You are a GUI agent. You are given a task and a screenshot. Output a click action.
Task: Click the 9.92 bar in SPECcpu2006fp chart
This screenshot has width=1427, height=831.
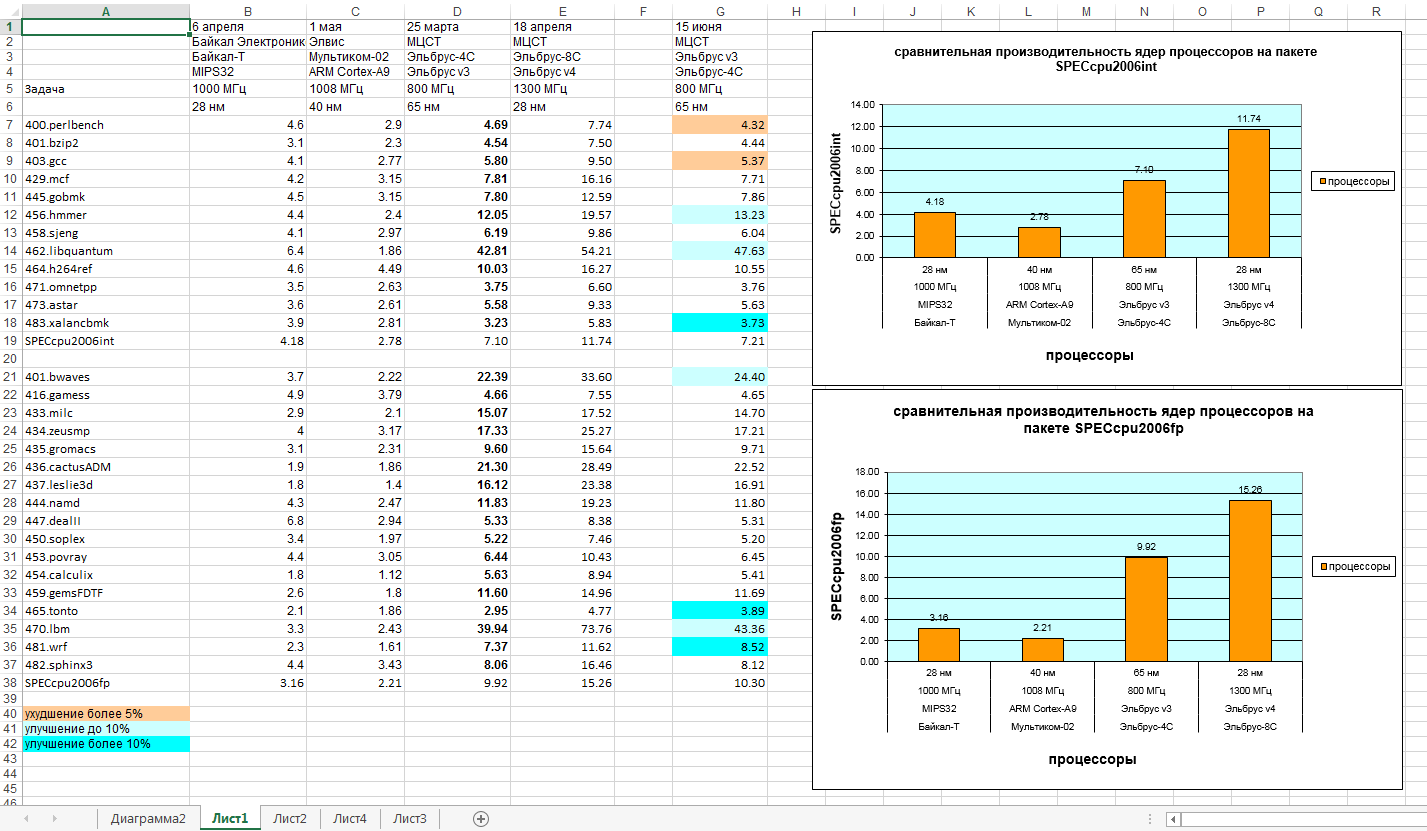point(1146,608)
